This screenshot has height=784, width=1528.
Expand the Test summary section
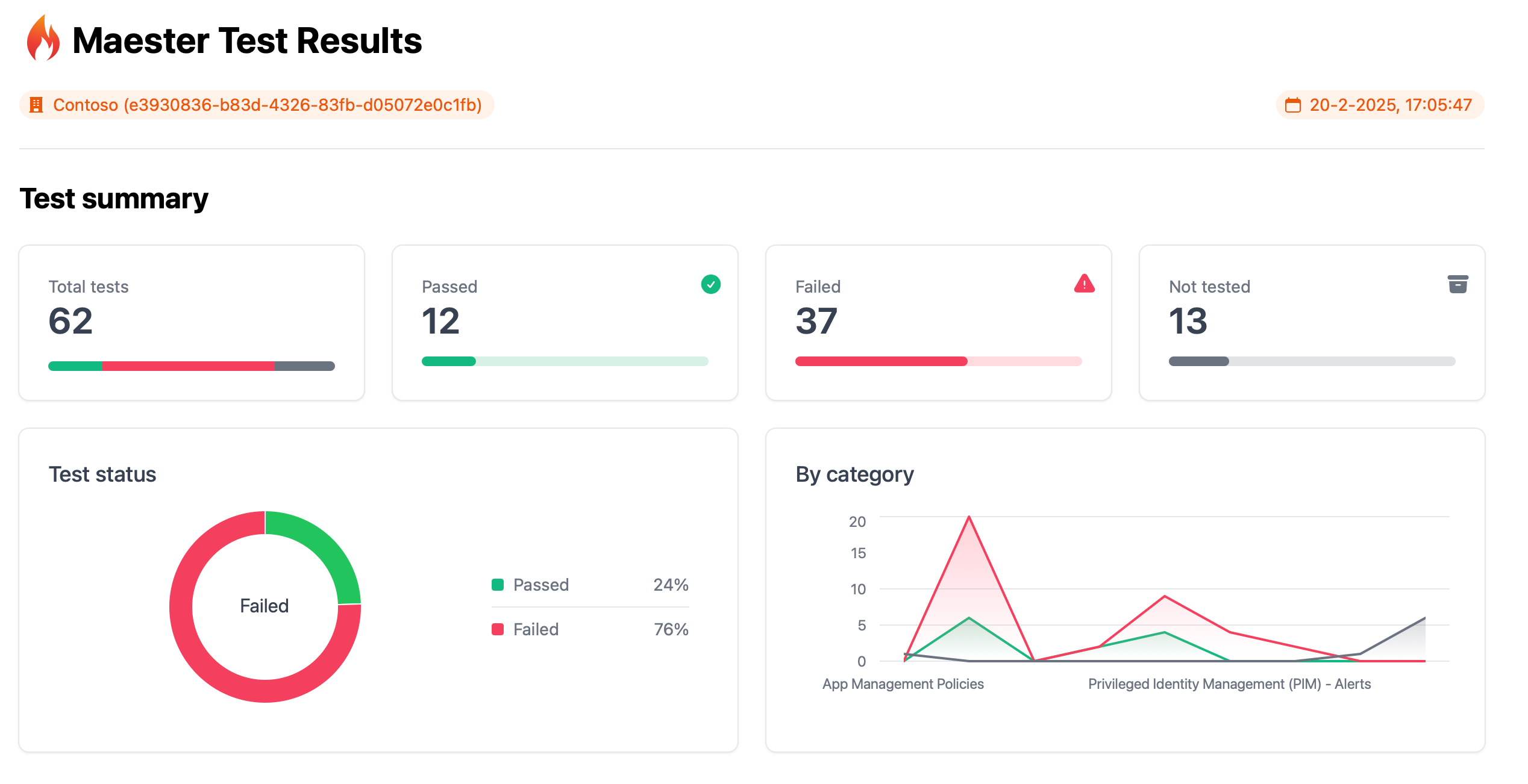pos(114,198)
